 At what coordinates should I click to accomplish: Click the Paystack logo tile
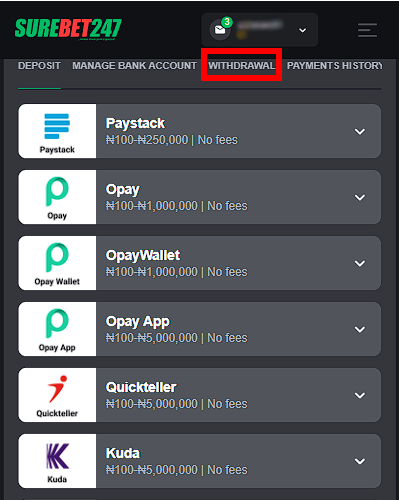coord(57,131)
